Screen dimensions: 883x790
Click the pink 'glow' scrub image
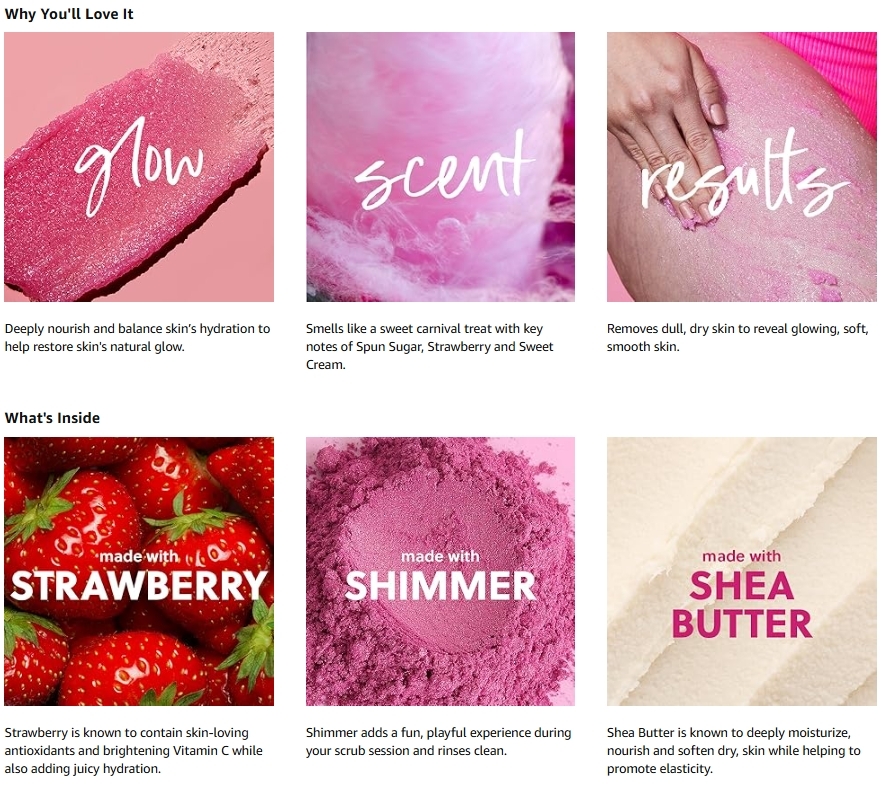(139, 167)
